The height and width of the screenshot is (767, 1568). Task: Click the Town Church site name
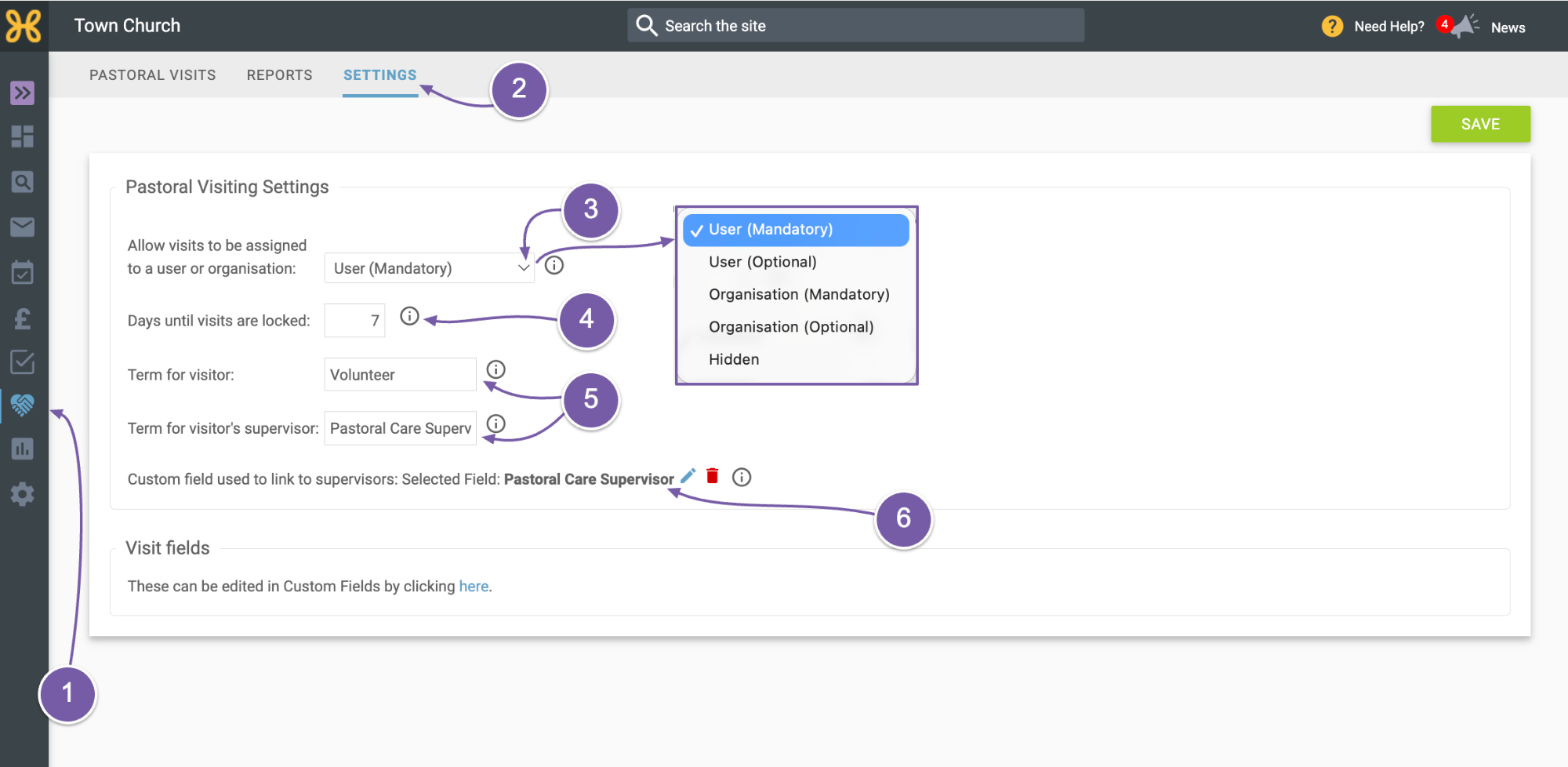[x=127, y=26]
